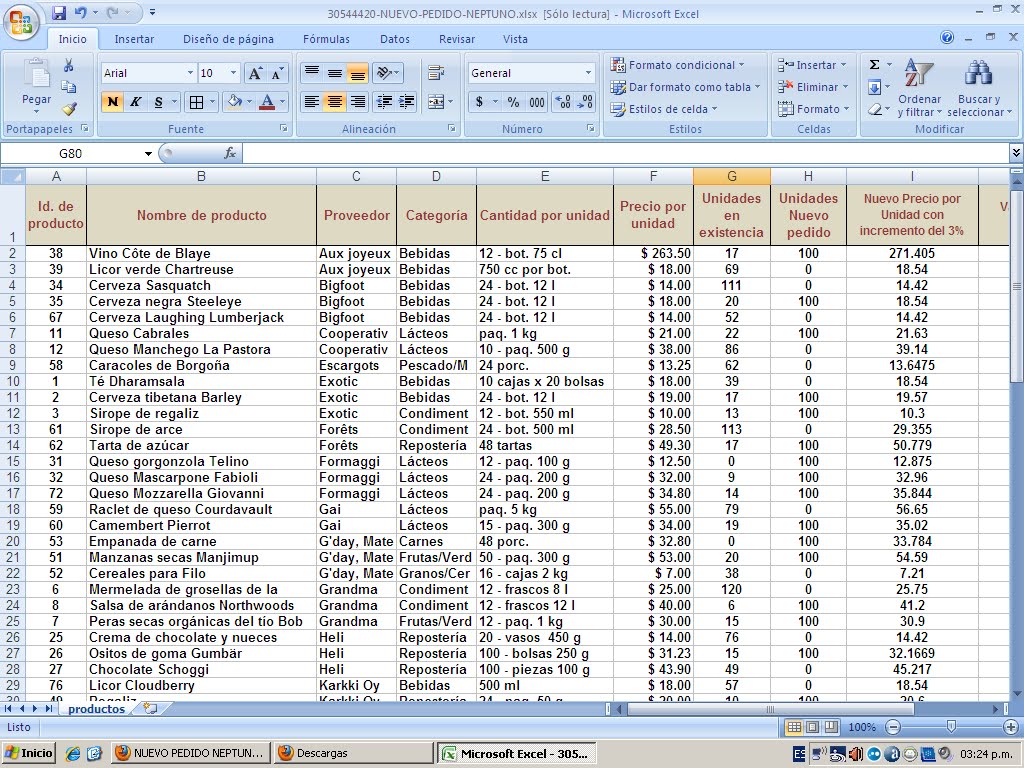Open the Diseño de página tab

[x=228, y=39]
